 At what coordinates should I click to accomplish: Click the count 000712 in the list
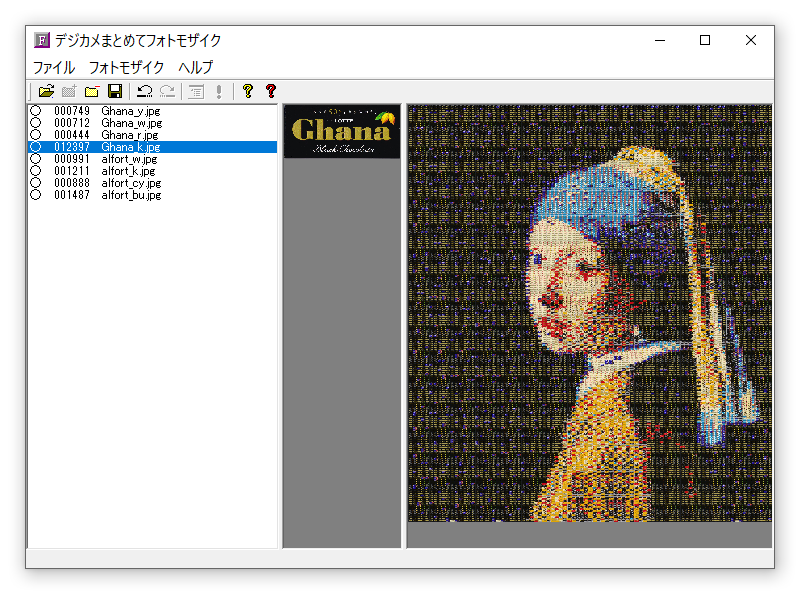point(72,123)
